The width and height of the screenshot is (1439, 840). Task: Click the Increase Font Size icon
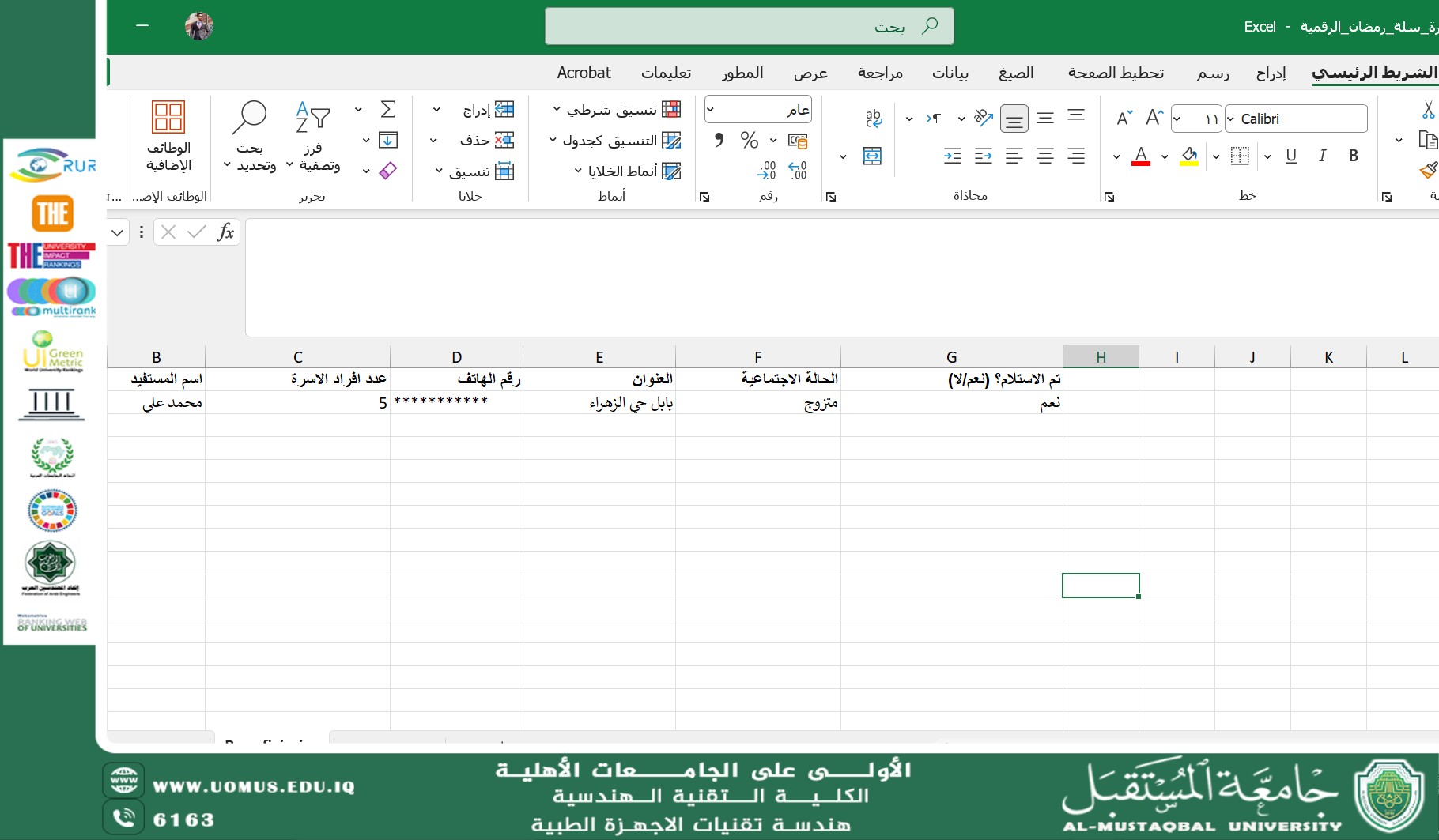(x=1154, y=119)
